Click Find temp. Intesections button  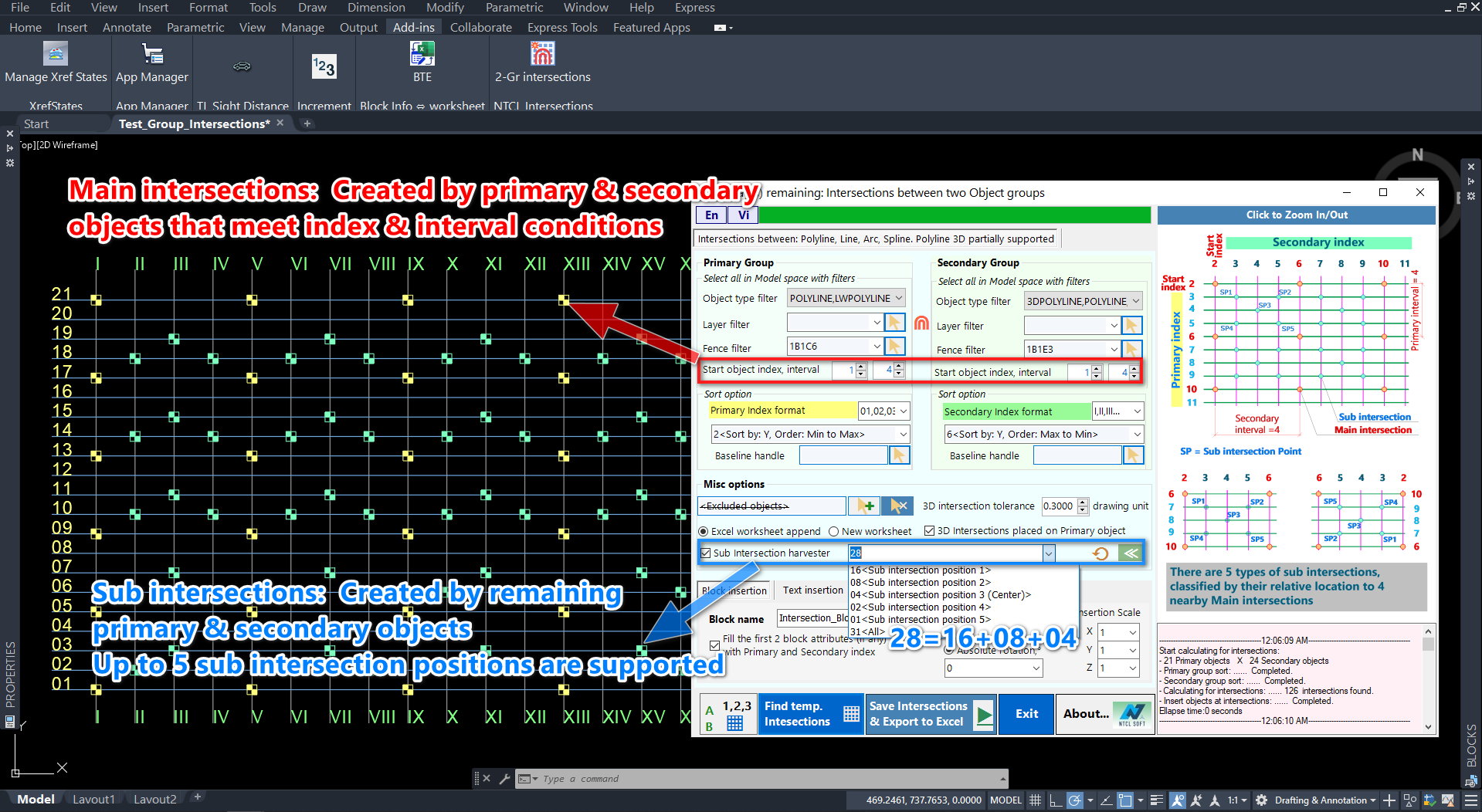811,714
